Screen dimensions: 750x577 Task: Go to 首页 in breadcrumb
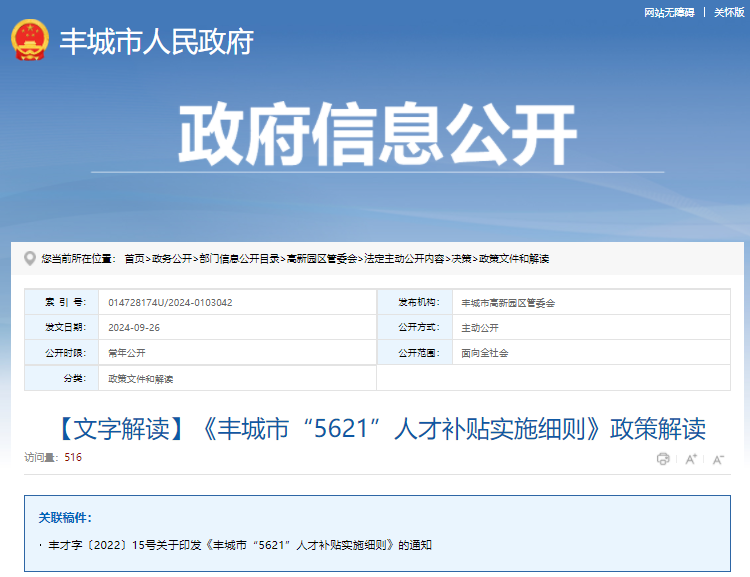[134, 259]
